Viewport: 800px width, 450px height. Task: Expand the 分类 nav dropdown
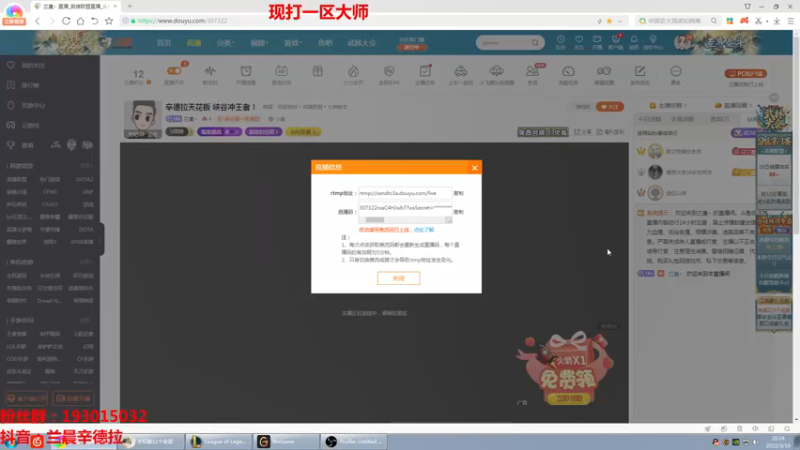pos(225,43)
